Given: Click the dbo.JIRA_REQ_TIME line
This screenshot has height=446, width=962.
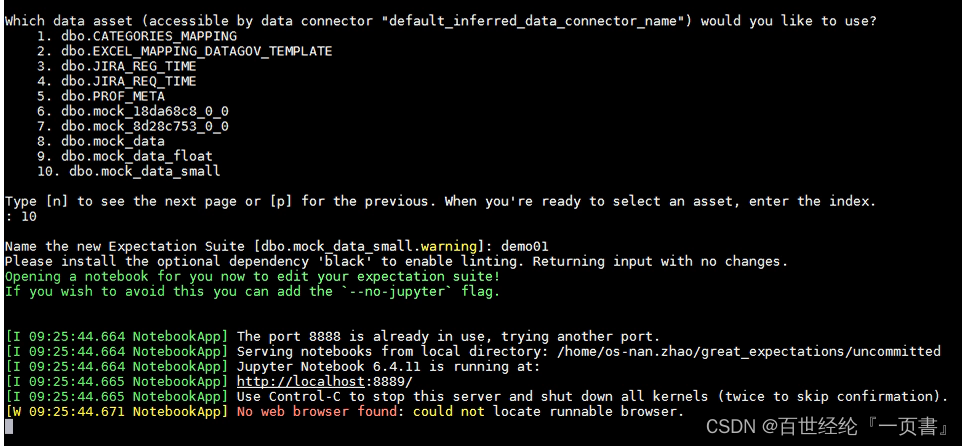Looking at the screenshot, I should (128, 81).
